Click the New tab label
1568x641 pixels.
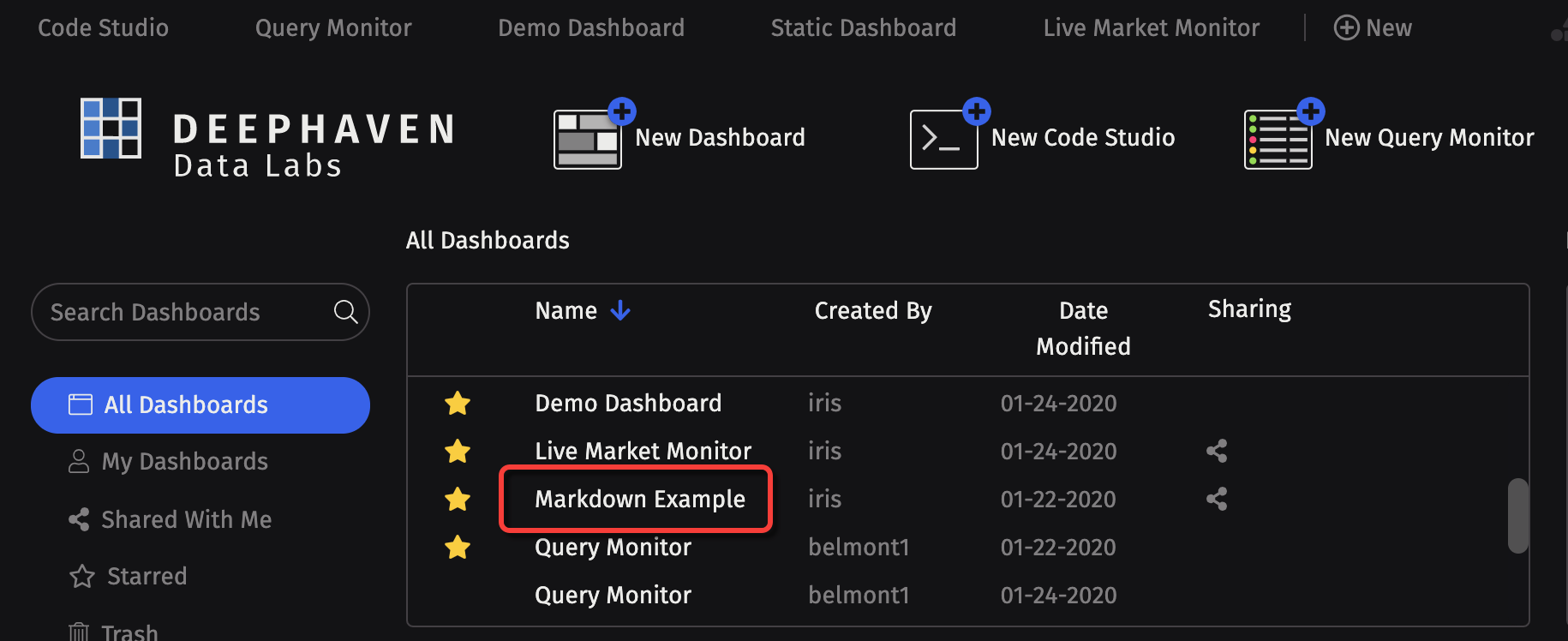tap(1389, 27)
